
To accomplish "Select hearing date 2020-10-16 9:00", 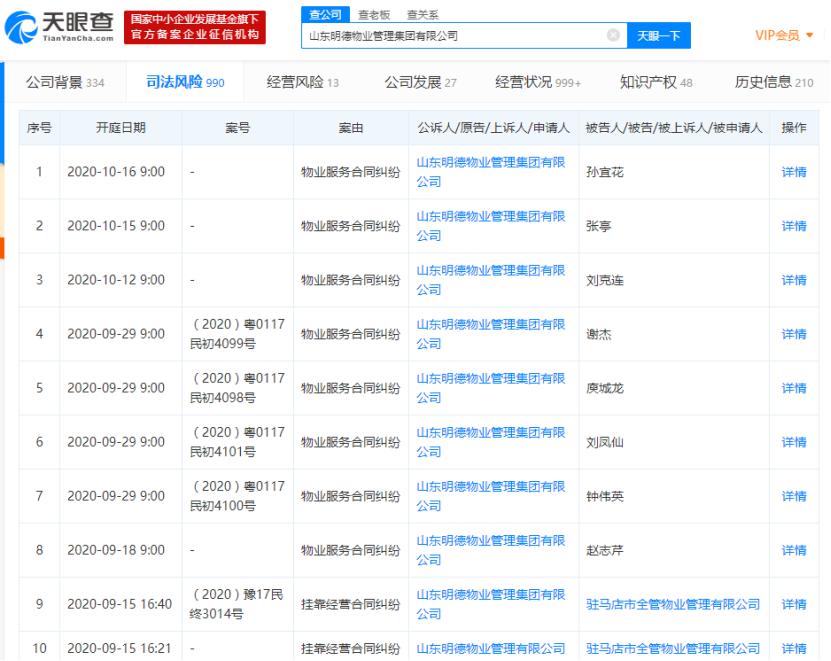I will click(x=116, y=172).
